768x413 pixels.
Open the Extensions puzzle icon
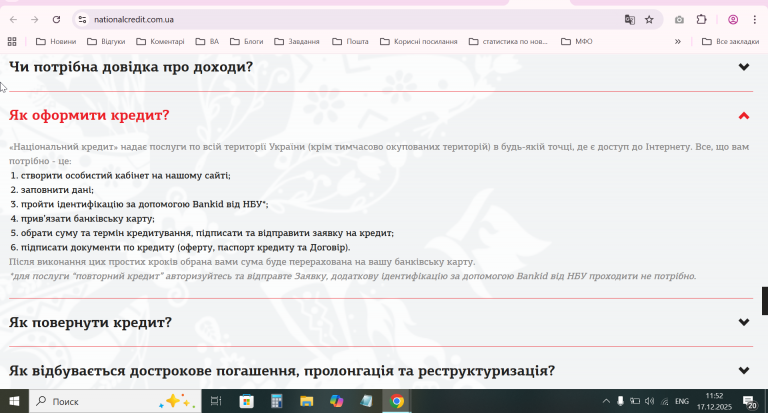point(701,20)
